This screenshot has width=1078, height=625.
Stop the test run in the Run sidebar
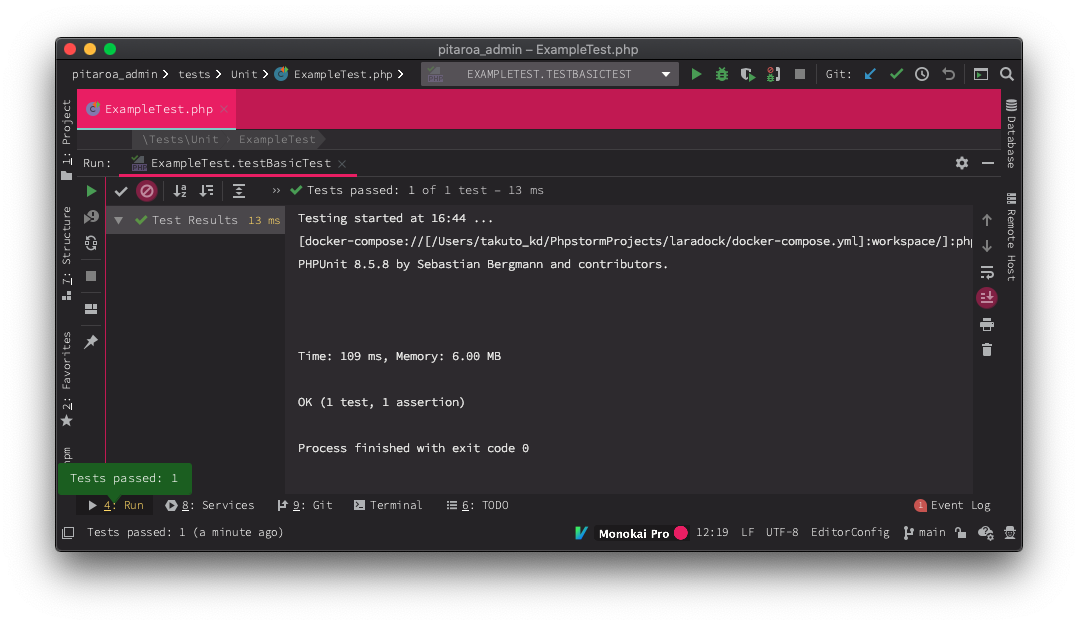(x=91, y=276)
